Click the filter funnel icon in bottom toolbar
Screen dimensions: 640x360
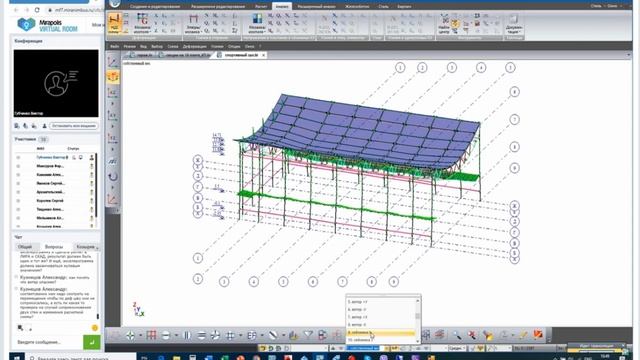(x=308, y=335)
